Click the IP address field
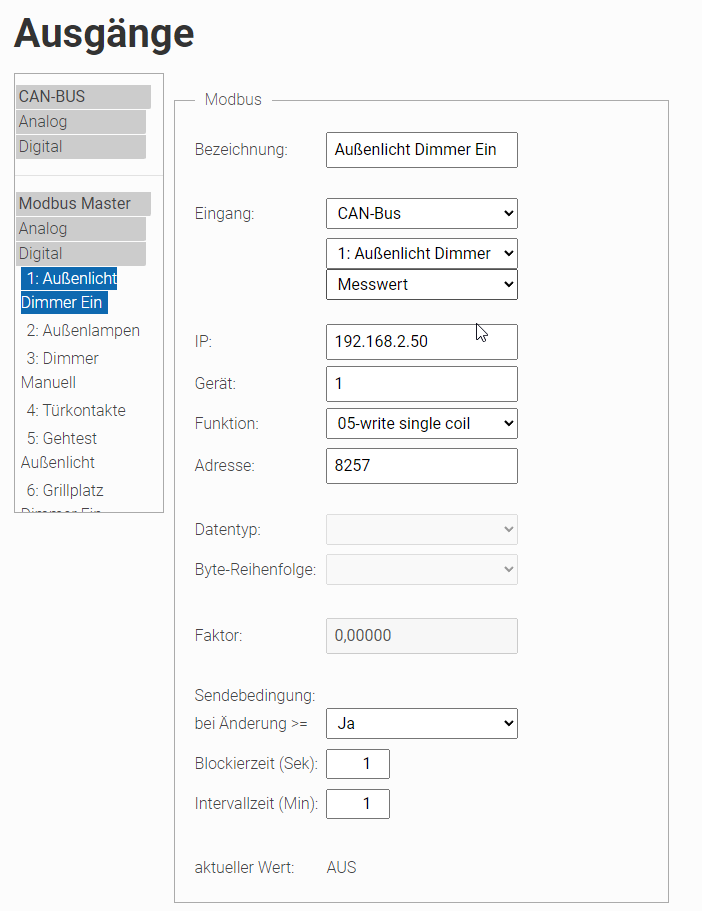 point(421,342)
